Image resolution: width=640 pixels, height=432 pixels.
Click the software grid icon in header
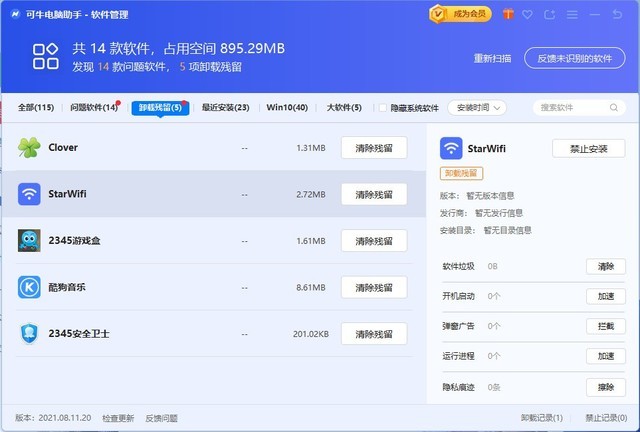(x=45, y=56)
